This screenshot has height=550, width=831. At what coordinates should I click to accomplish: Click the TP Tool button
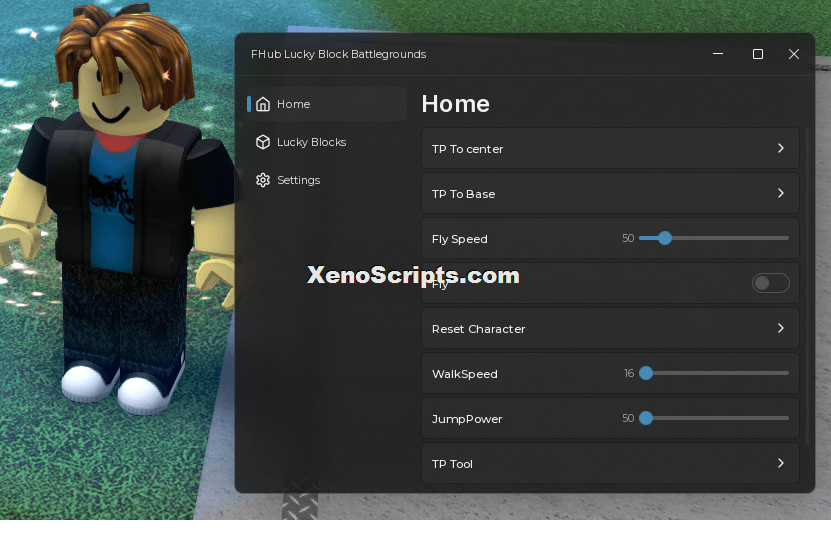coord(610,464)
